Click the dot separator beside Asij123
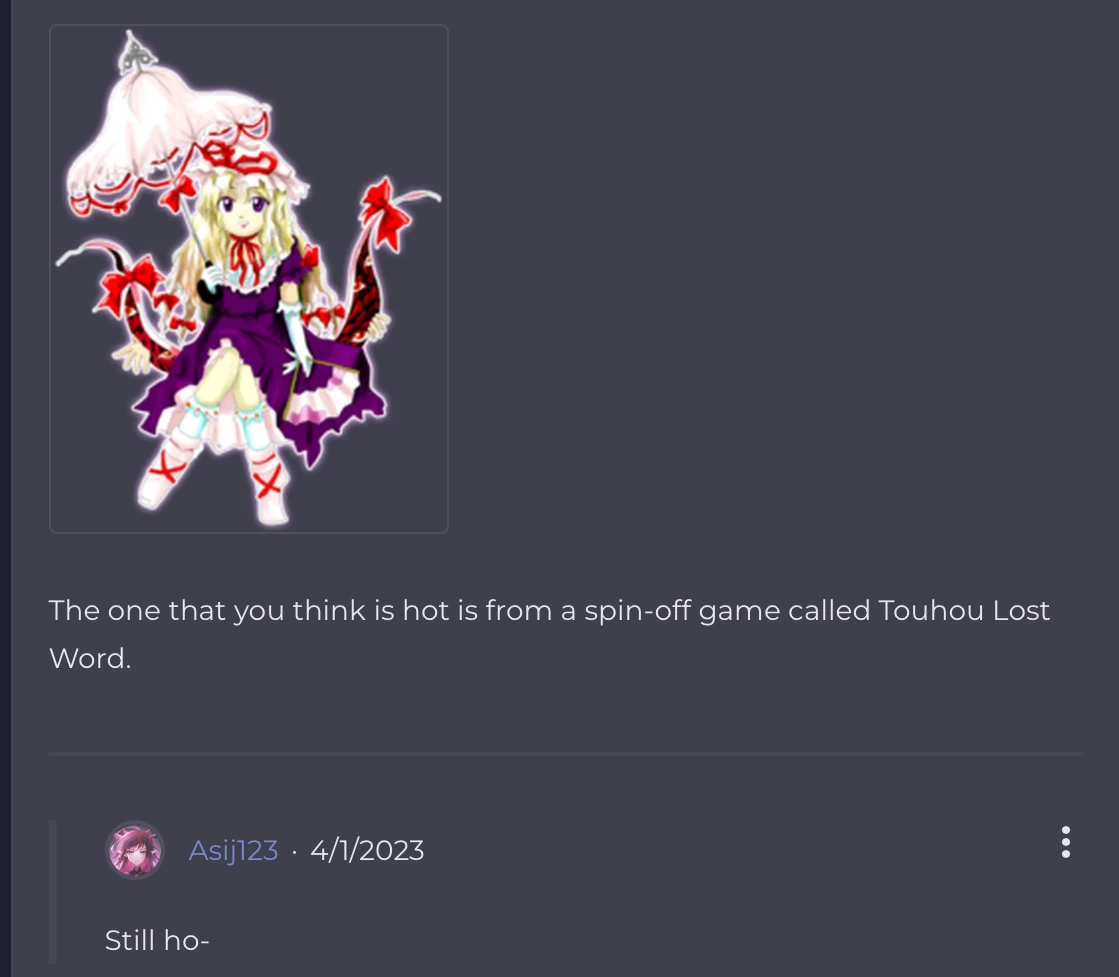Image resolution: width=1119 pixels, height=977 pixels. point(294,851)
